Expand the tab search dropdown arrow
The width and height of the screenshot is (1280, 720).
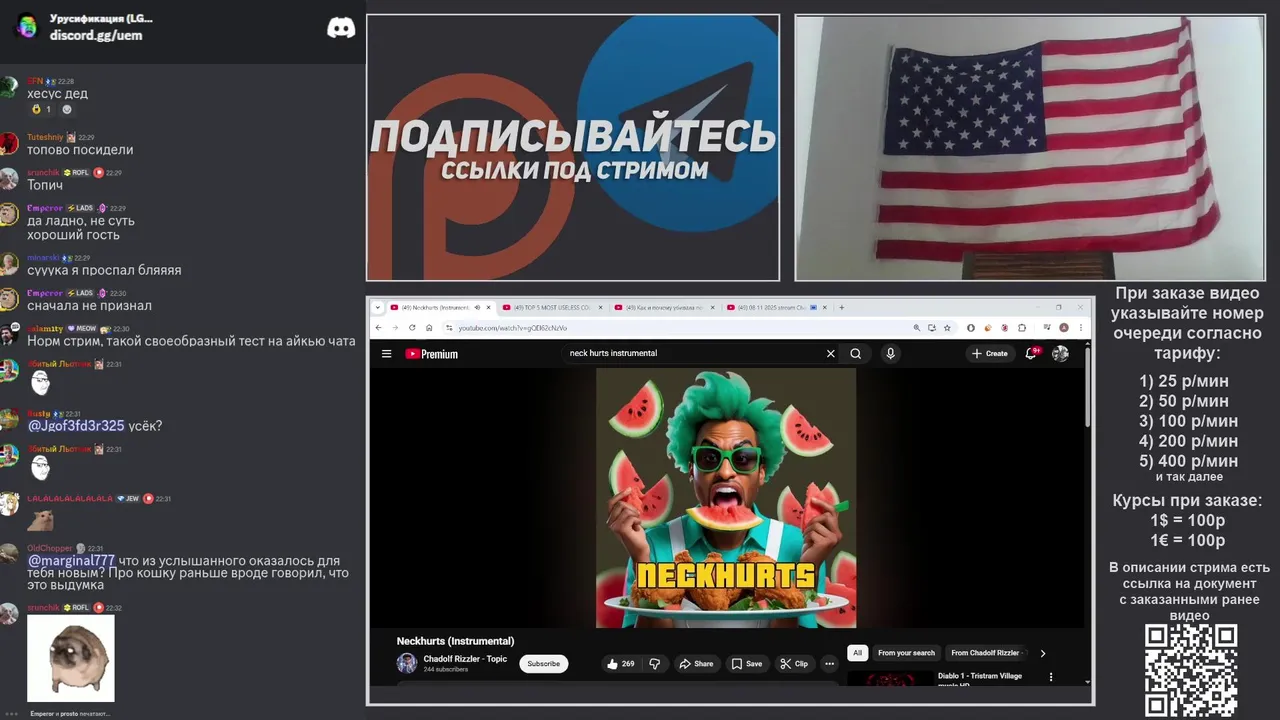[x=377, y=307]
